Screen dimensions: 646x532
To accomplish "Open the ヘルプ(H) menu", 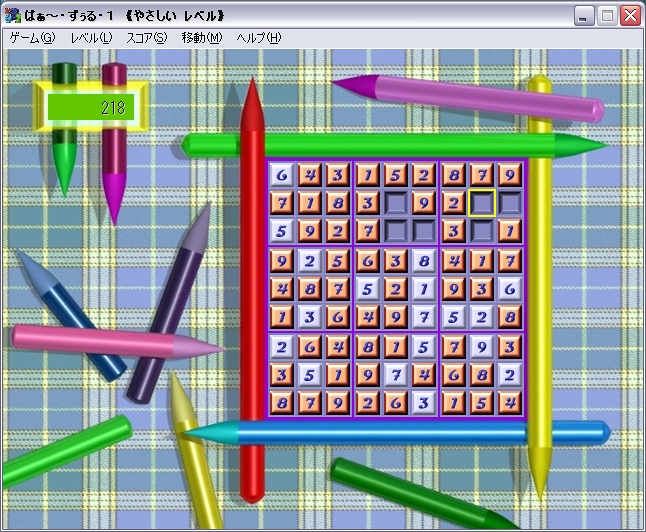I will [258, 38].
